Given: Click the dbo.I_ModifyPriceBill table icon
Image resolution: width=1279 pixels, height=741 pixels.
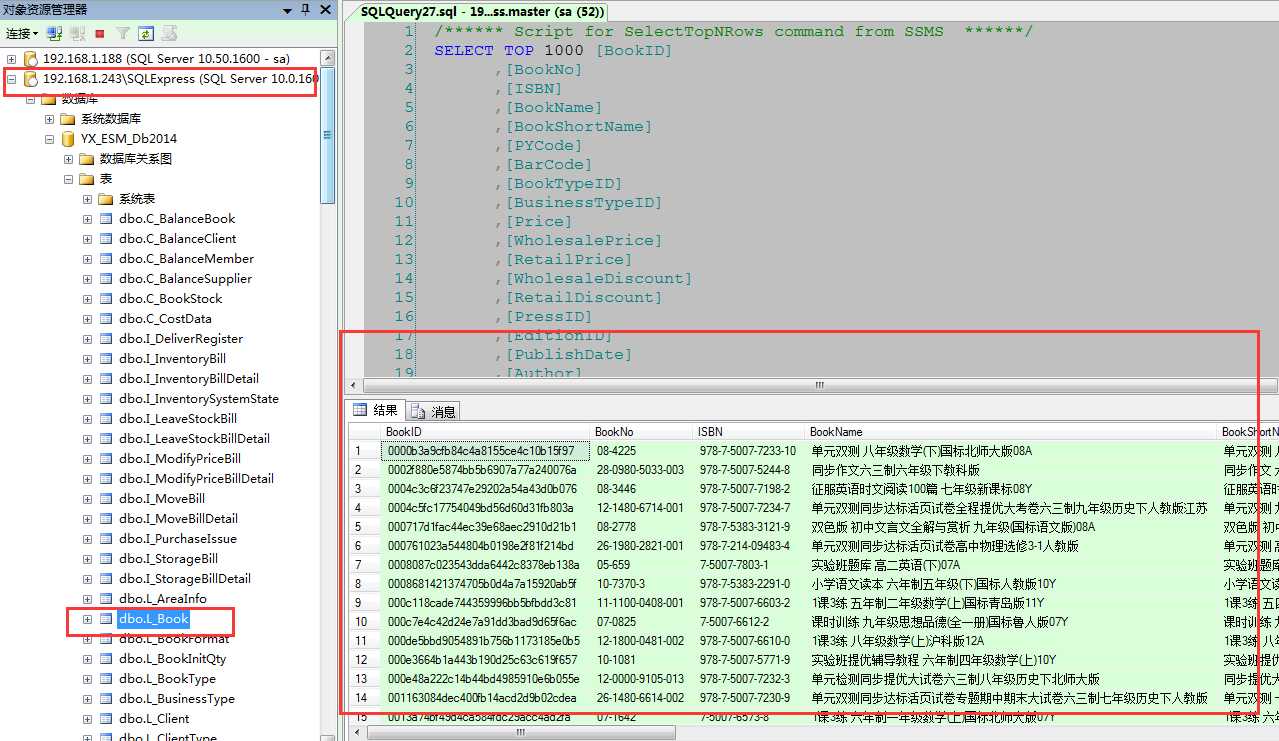Looking at the screenshot, I should pyautogui.click(x=106, y=459).
